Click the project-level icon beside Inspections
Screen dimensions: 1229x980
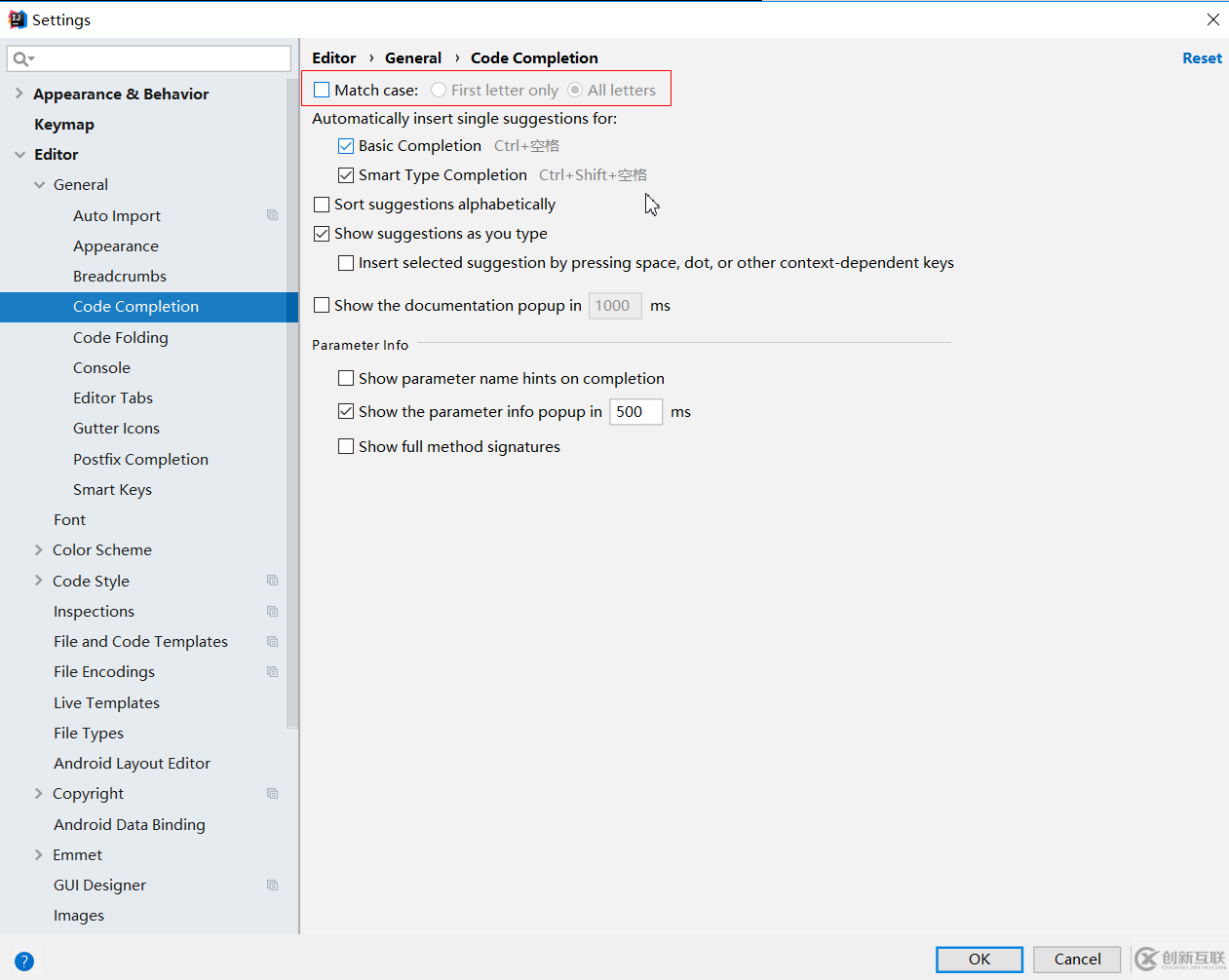coord(273,612)
